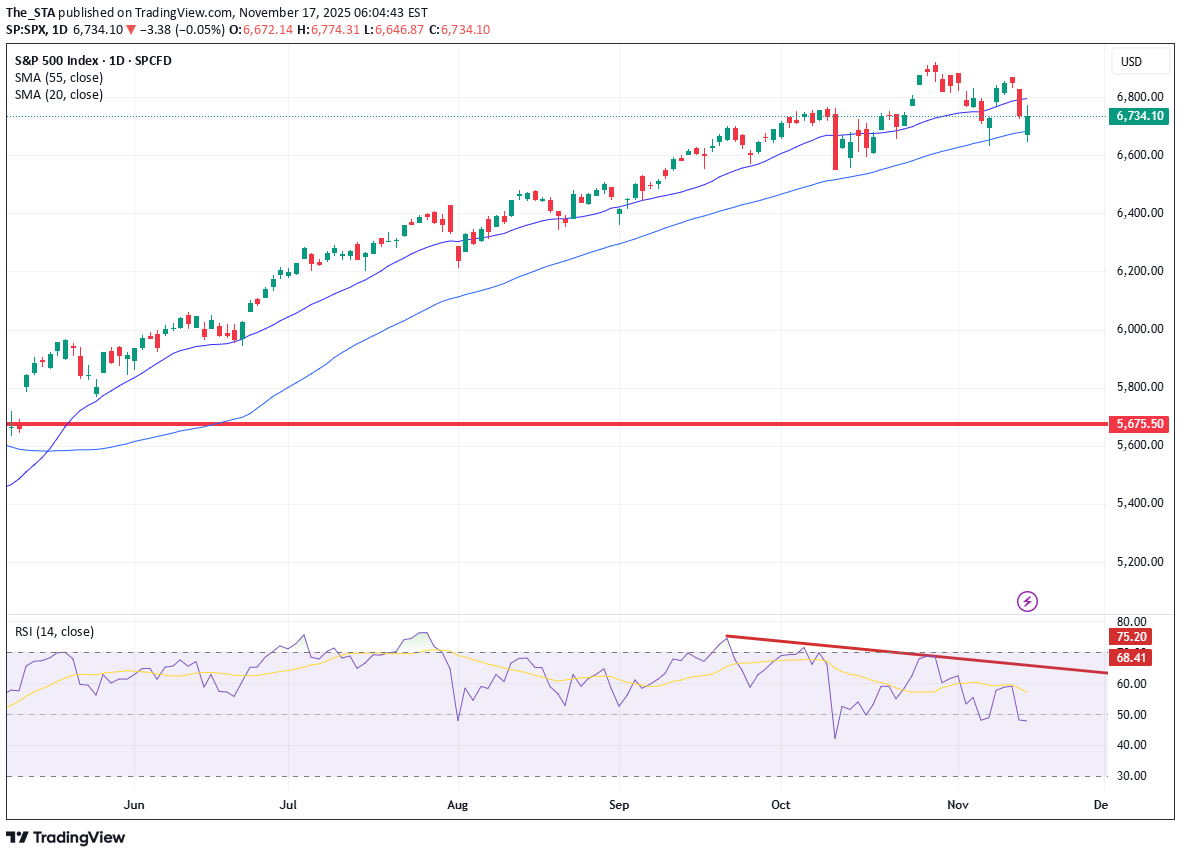
Task: Select the SMA (55, close) indicator label
Action: pyautogui.click(x=58, y=77)
